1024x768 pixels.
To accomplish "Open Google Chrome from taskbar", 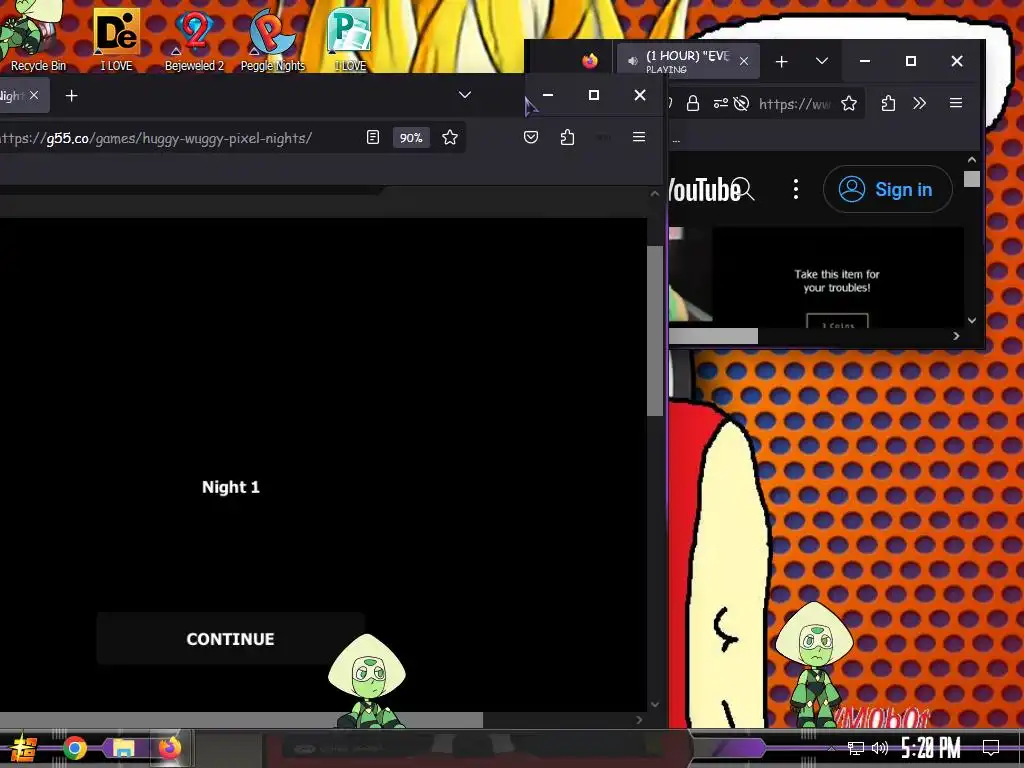I will [x=74, y=748].
